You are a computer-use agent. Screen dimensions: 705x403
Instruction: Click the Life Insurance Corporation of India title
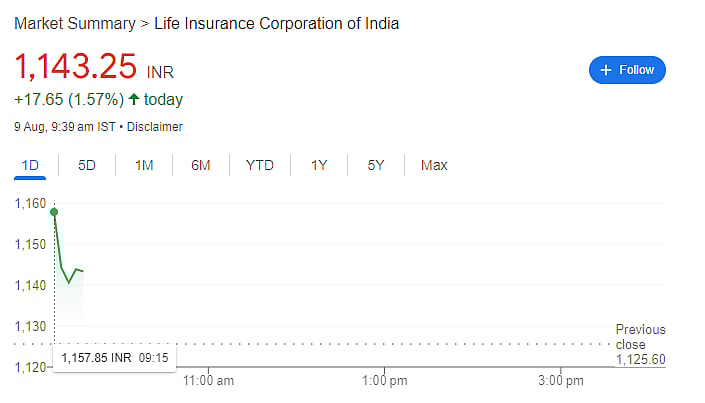(x=276, y=23)
